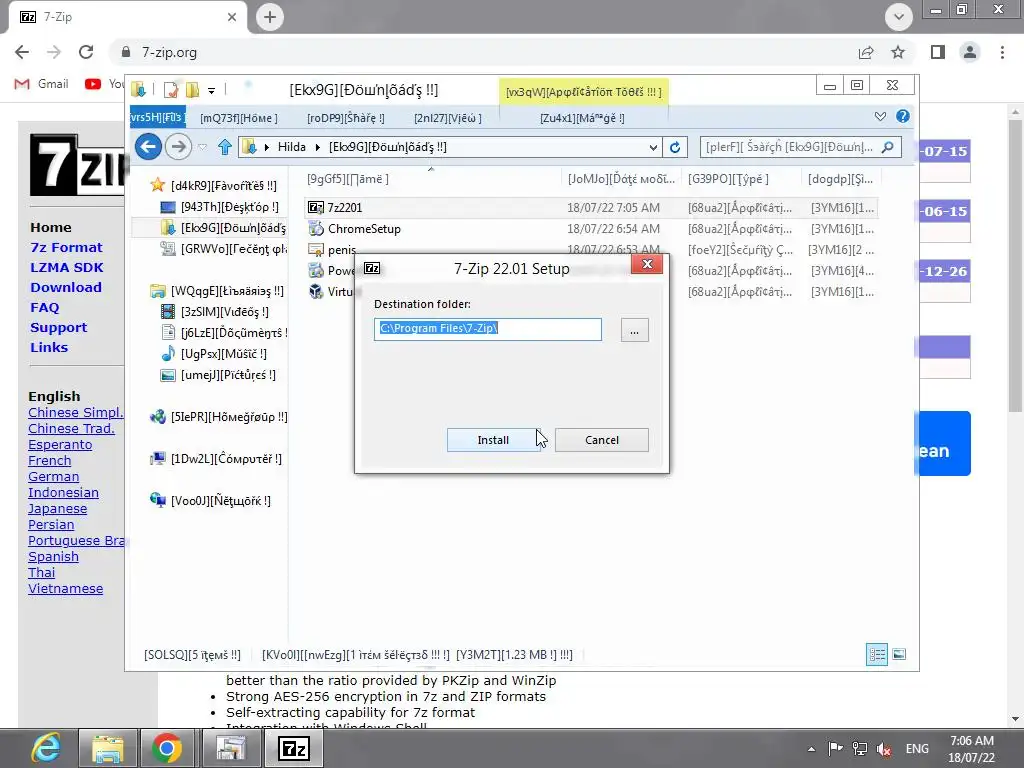Open the Home tab in Explorer ribbon
Viewport: 1024px width, 768px height.
pos(238,118)
